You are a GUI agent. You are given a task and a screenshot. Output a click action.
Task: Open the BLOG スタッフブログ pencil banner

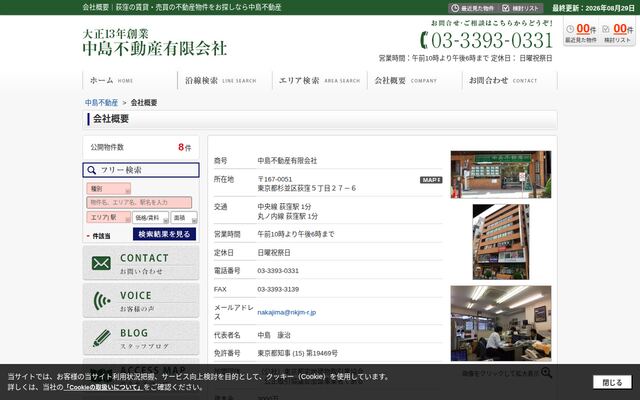(x=141, y=338)
